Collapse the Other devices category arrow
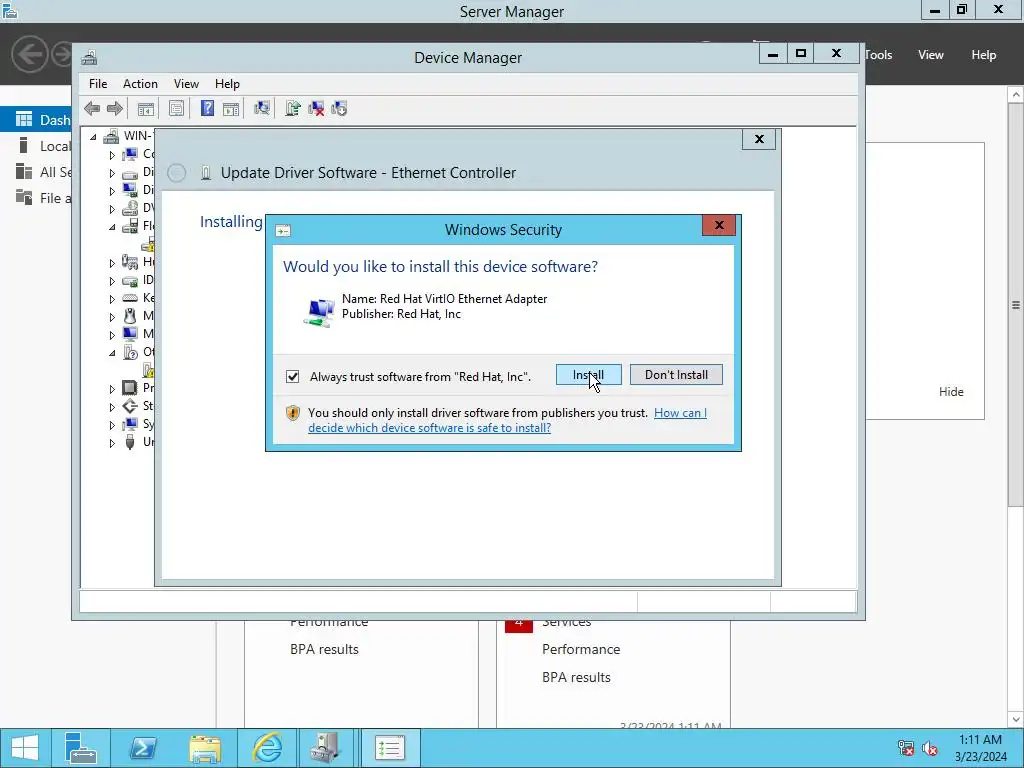The height and width of the screenshot is (768, 1024). tap(112, 353)
